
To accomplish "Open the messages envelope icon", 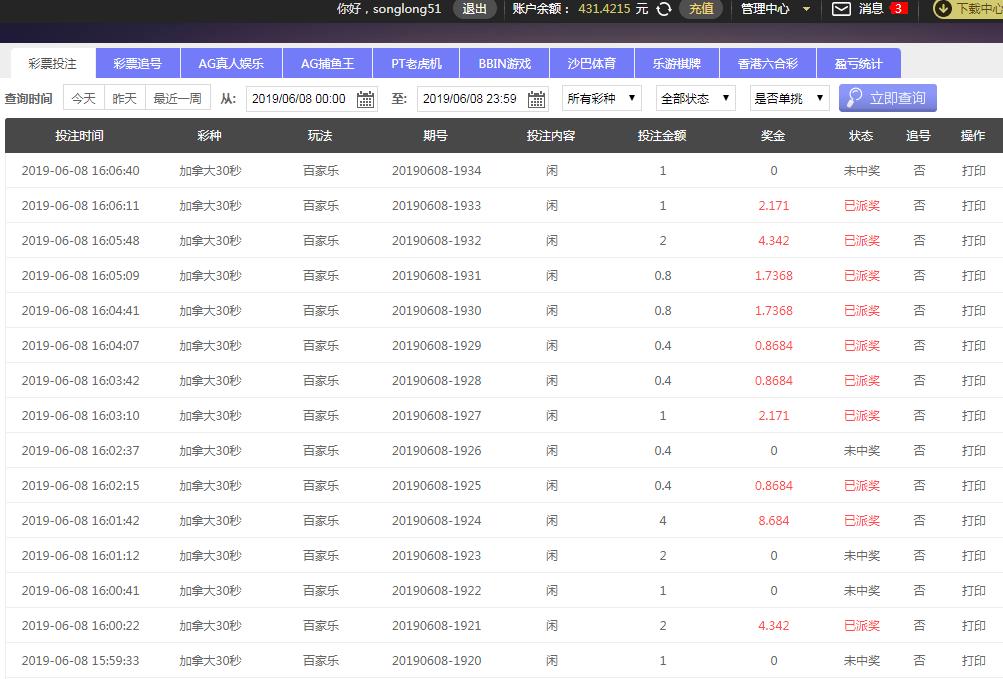I will (x=841, y=9).
